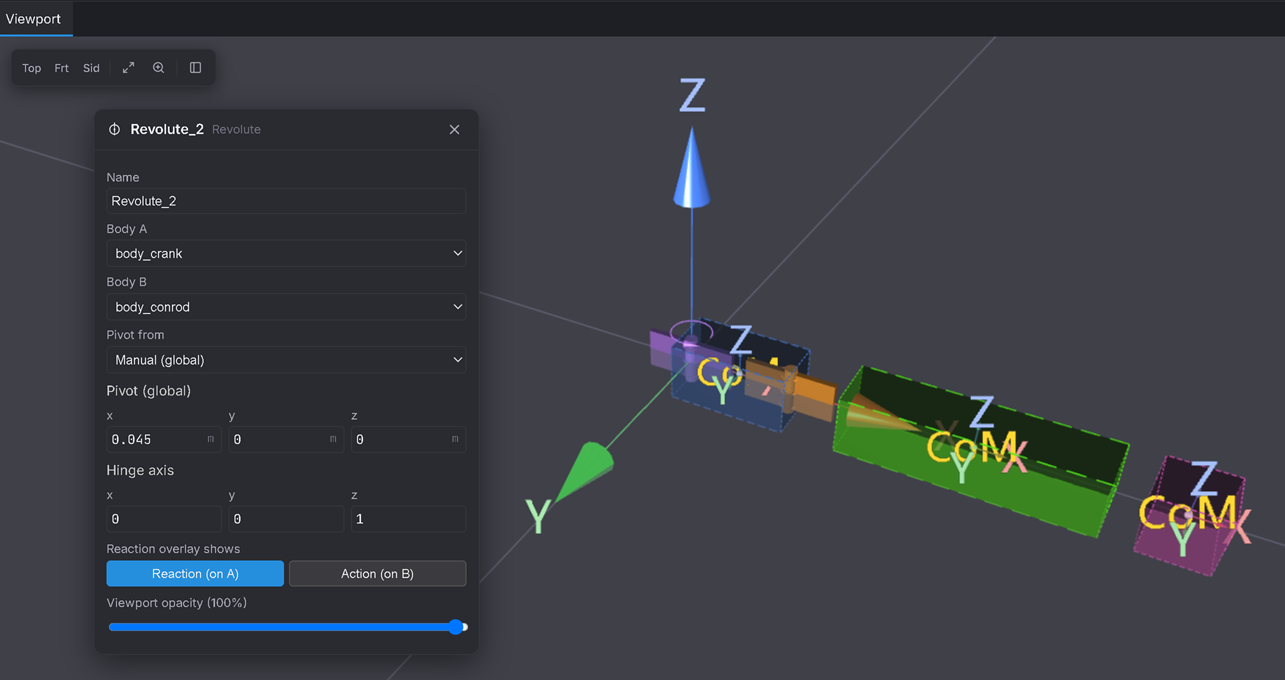
Task: Click the Hinge axis label
Action: [140, 470]
